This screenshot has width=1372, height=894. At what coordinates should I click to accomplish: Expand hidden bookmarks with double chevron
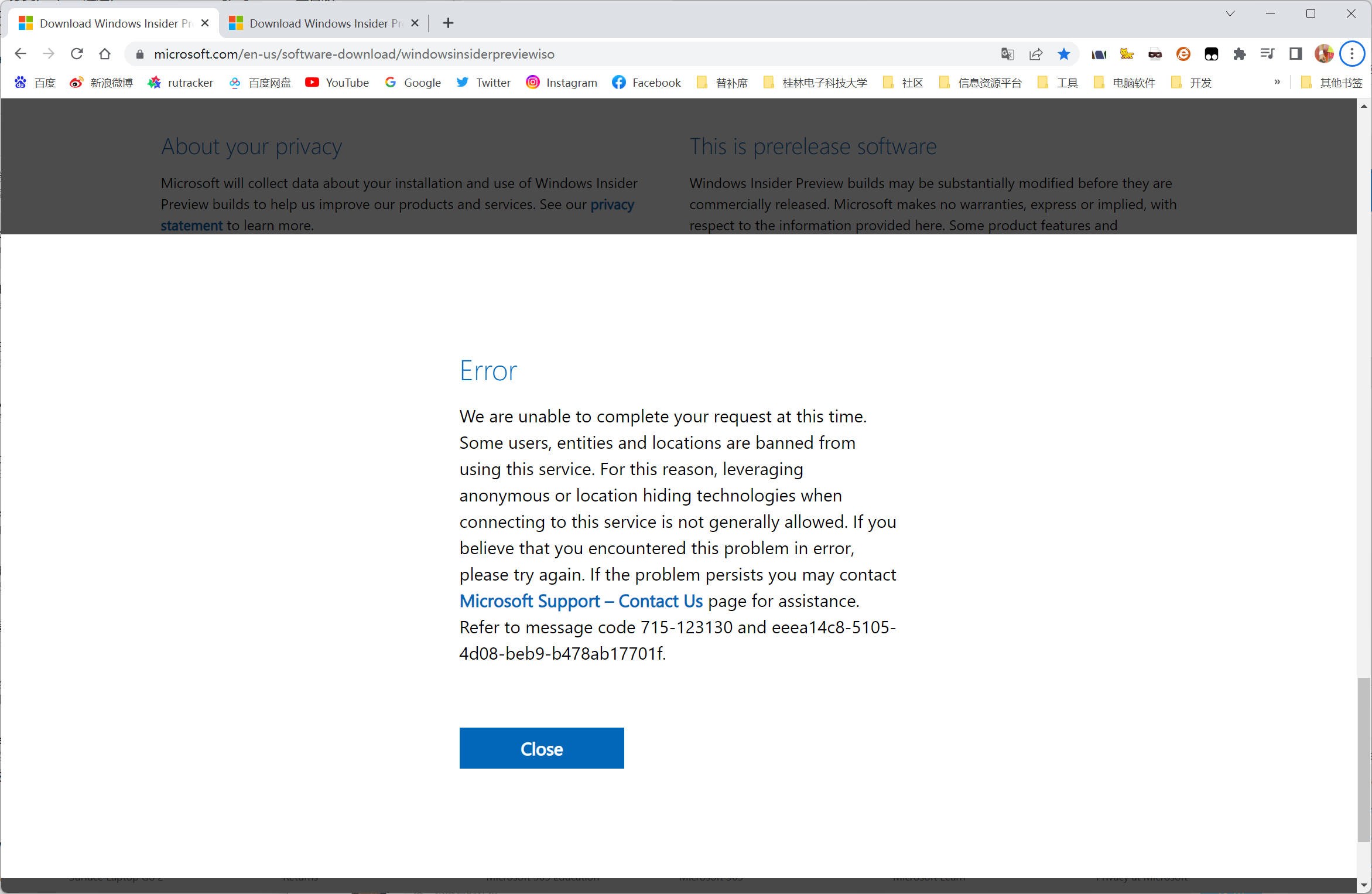point(1277,82)
